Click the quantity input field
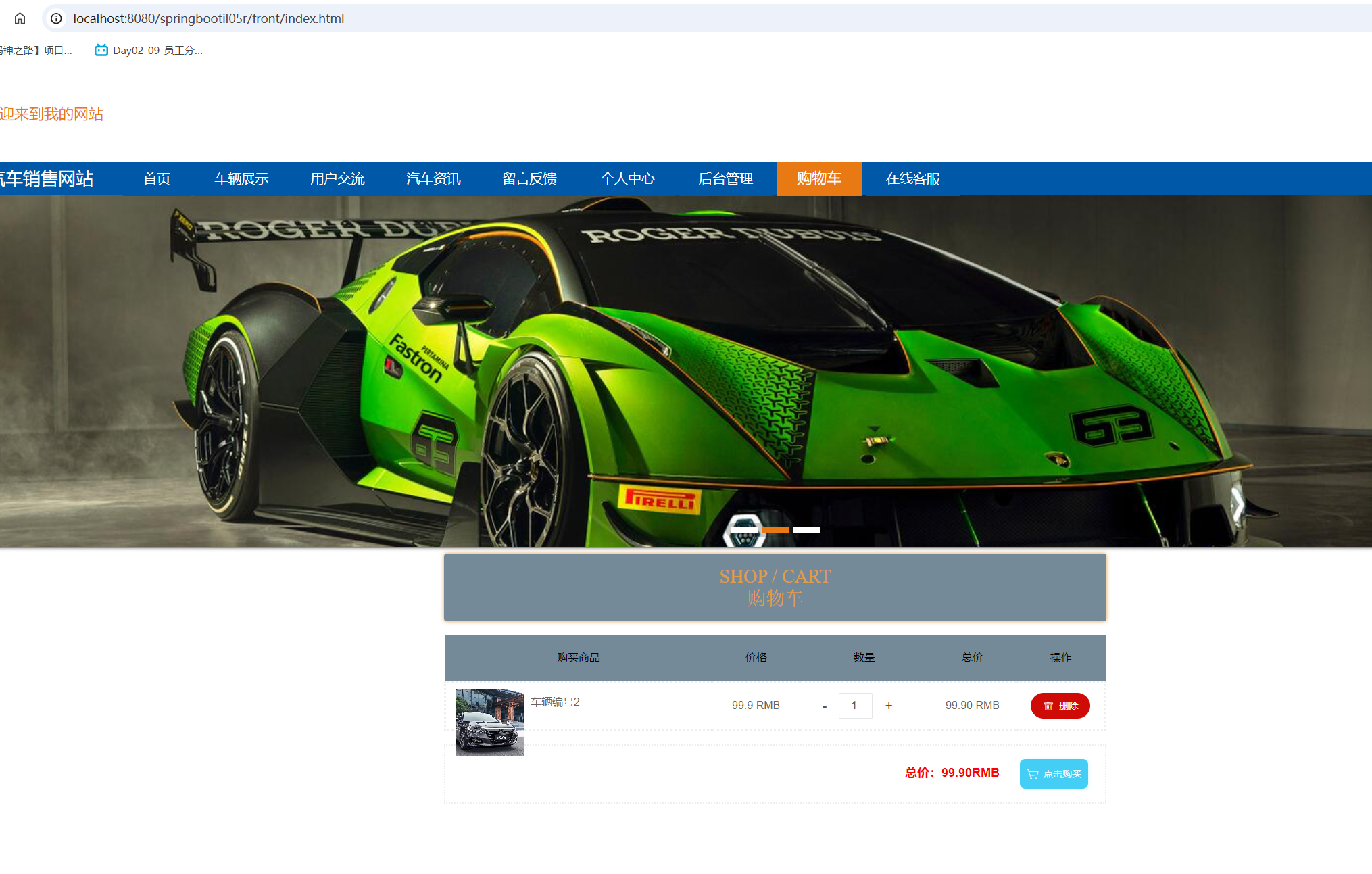Screen dimensions: 1372x874 tap(855, 706)
